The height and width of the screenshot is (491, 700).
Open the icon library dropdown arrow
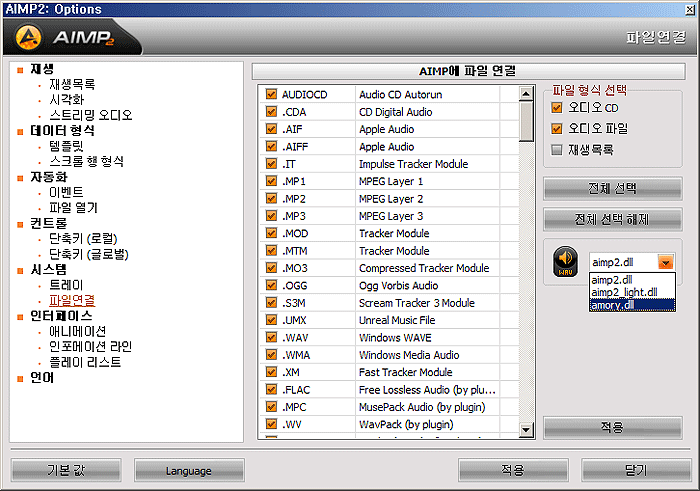tap(666, 262)
